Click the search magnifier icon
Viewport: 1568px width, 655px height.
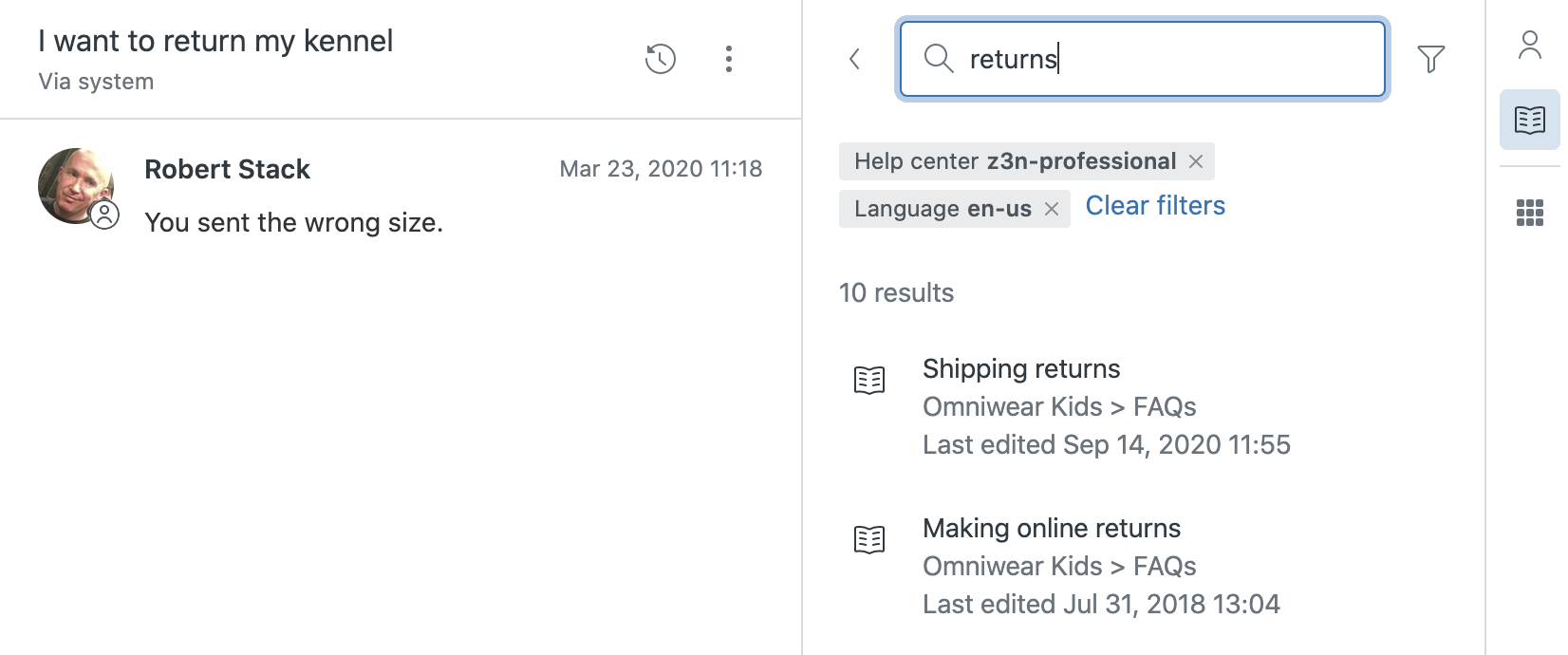tap(938, 59)
